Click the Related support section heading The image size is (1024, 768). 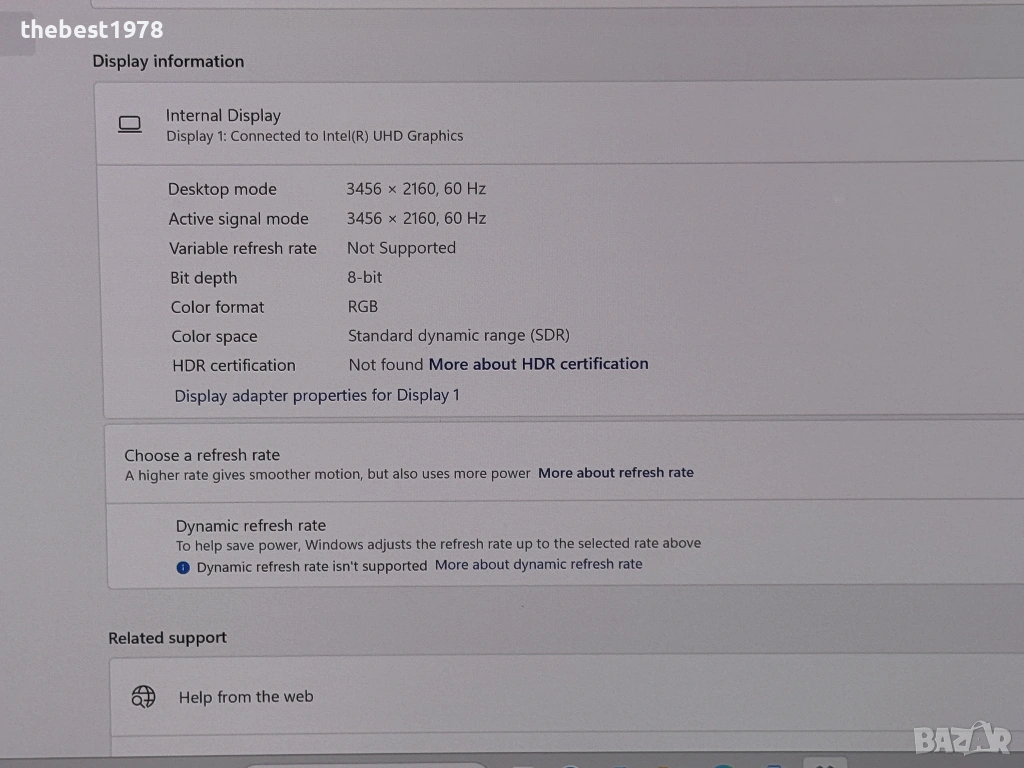[167, 638]
